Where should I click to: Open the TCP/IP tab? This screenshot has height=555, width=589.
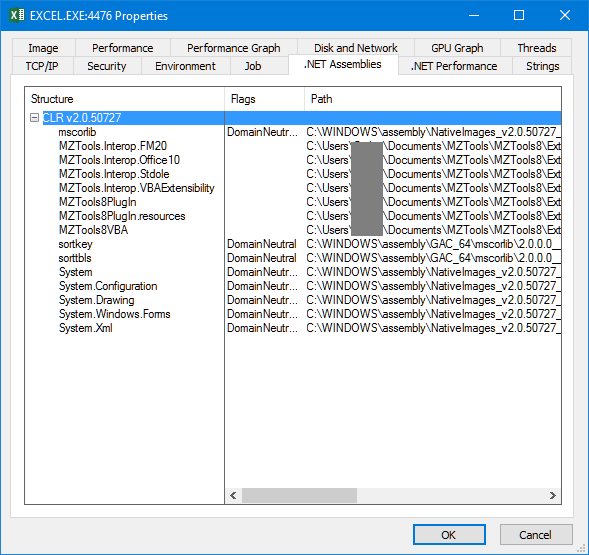pos(42,66)
